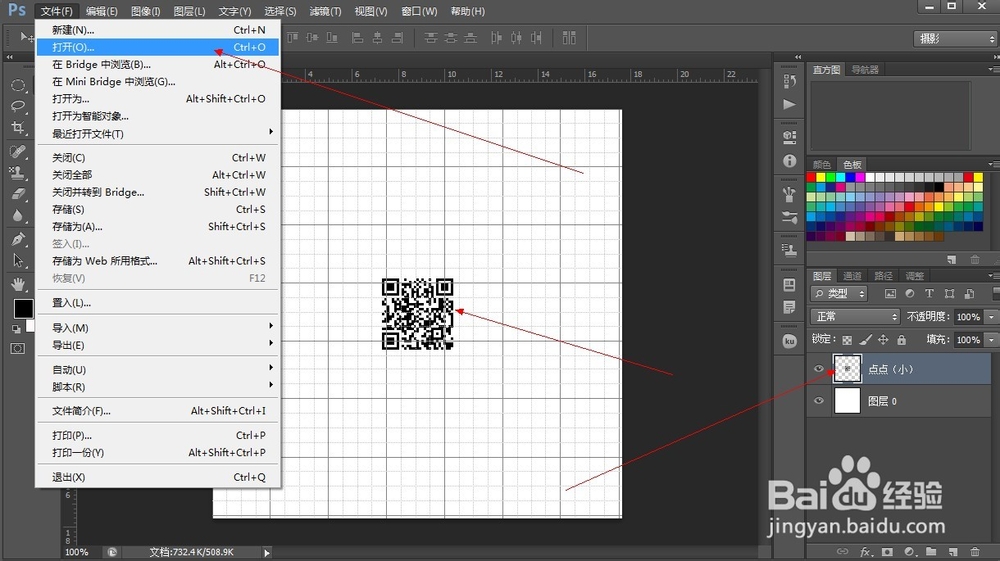Create new swatch icon in Swatches panel
This screenshot has height=561, width=1000.
click(x=952, y=259)
